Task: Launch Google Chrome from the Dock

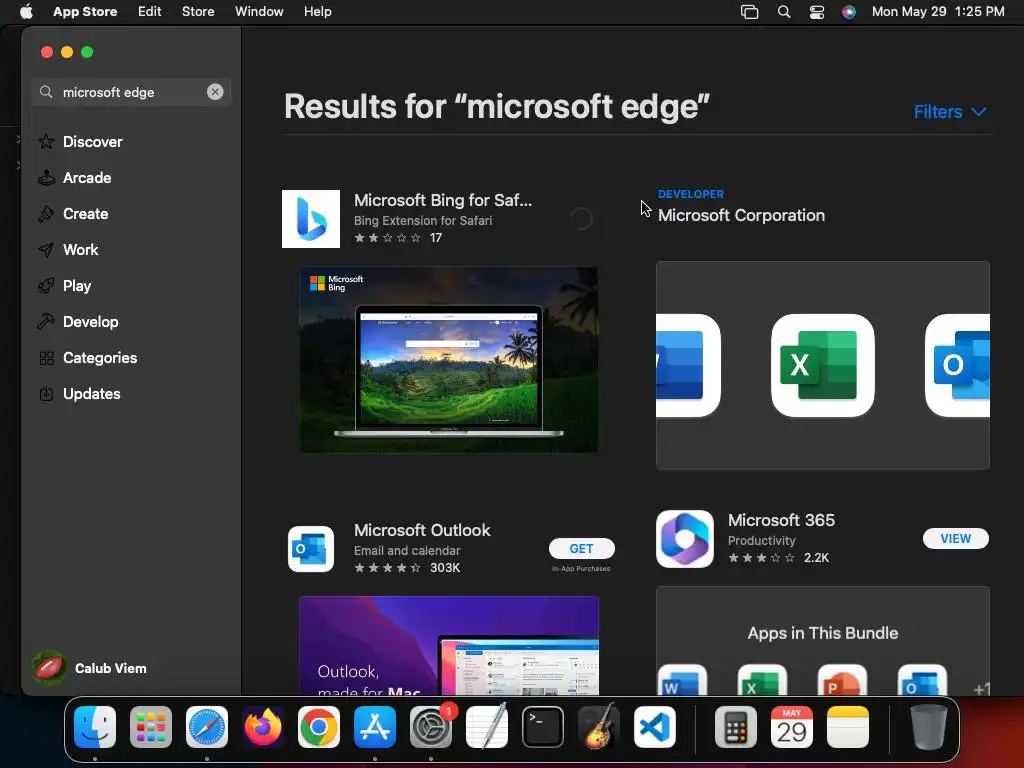Action: (319, 727)
